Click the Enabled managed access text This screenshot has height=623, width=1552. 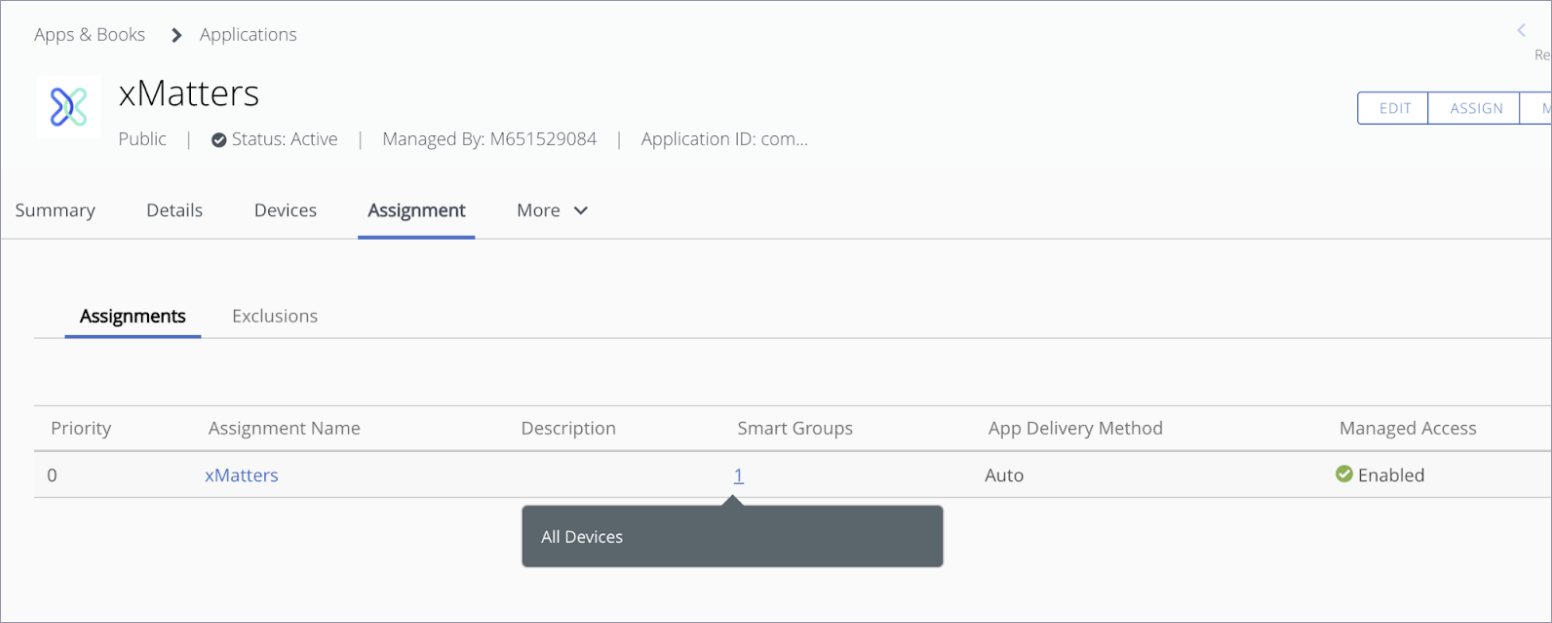(1391, 475)
